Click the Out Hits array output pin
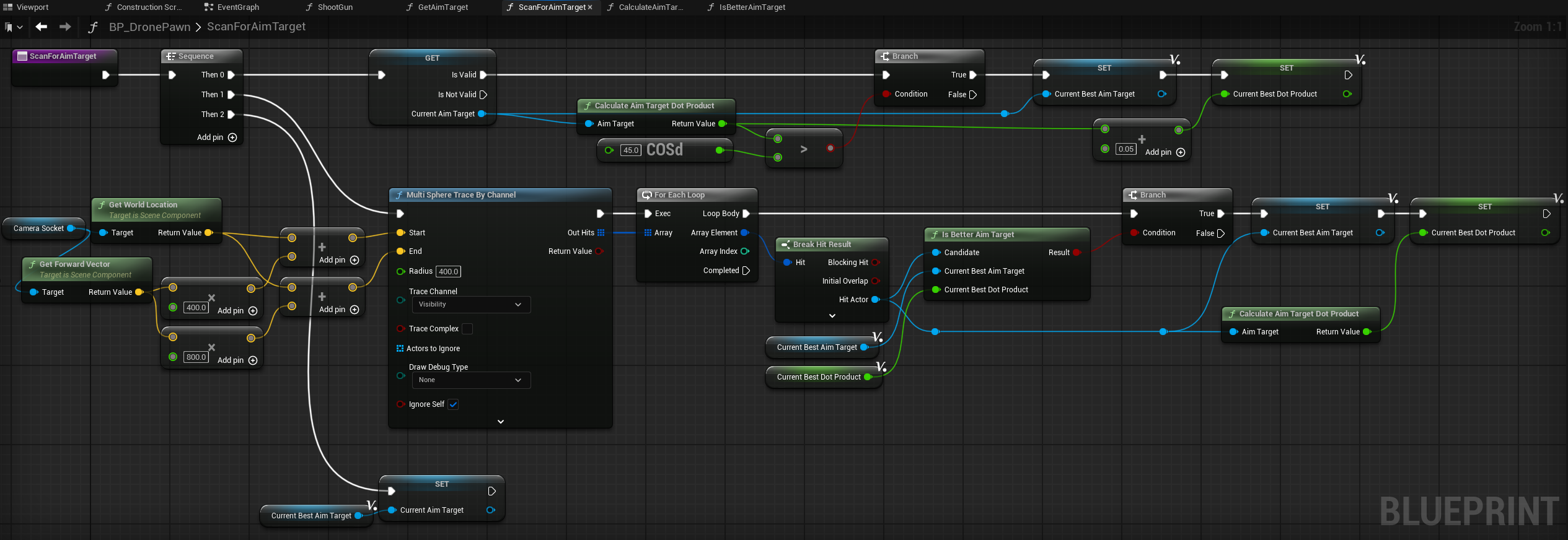This screenshot has width=1568, height=540. point(601,233)
